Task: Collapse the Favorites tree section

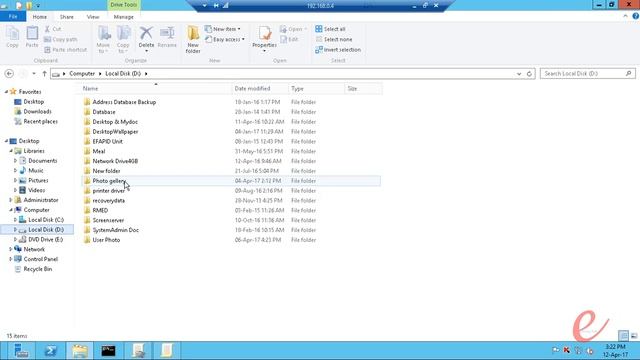Action: [x=6, y=92]
